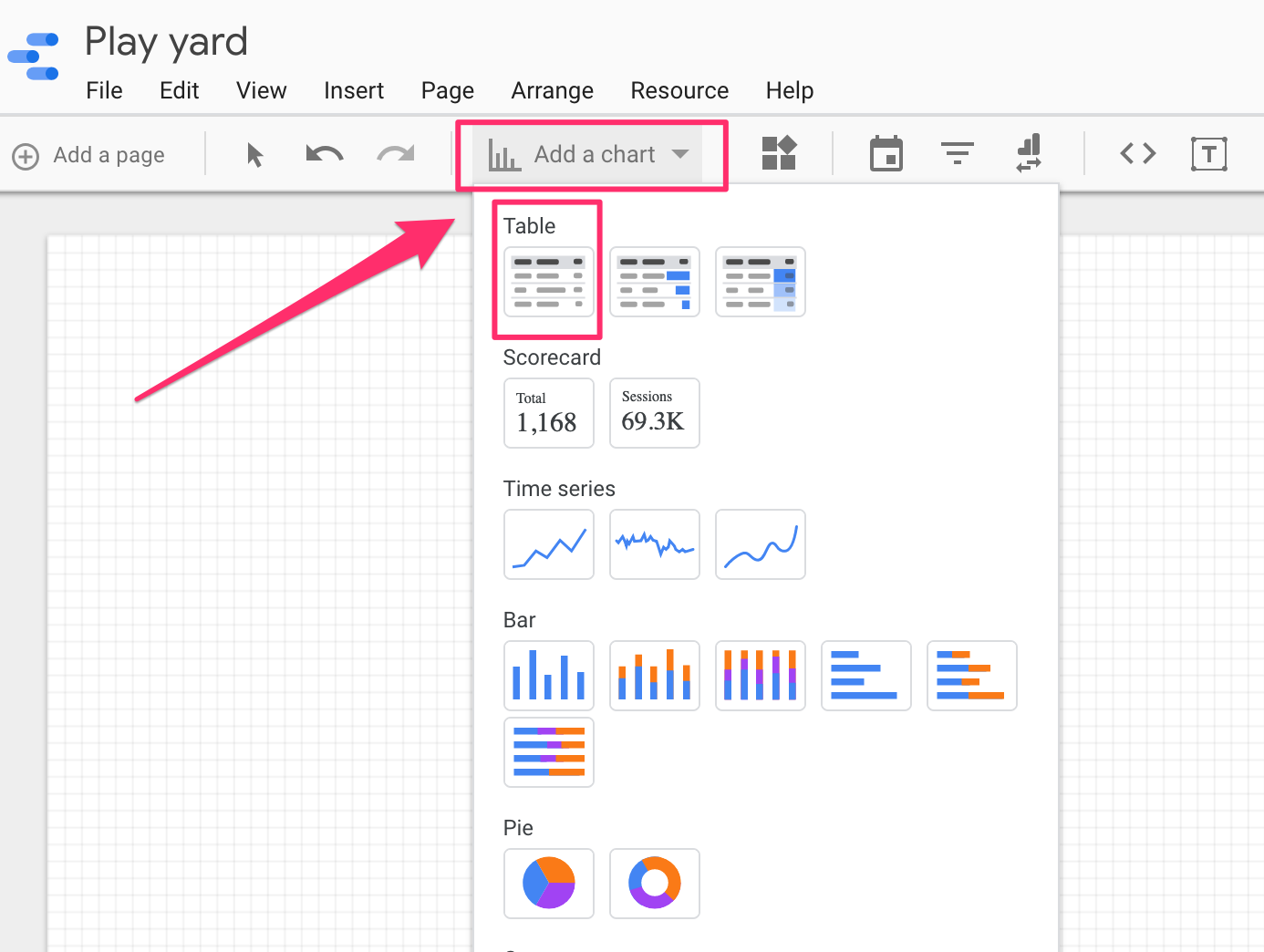Click the redo arrow icon

(395, 153)
